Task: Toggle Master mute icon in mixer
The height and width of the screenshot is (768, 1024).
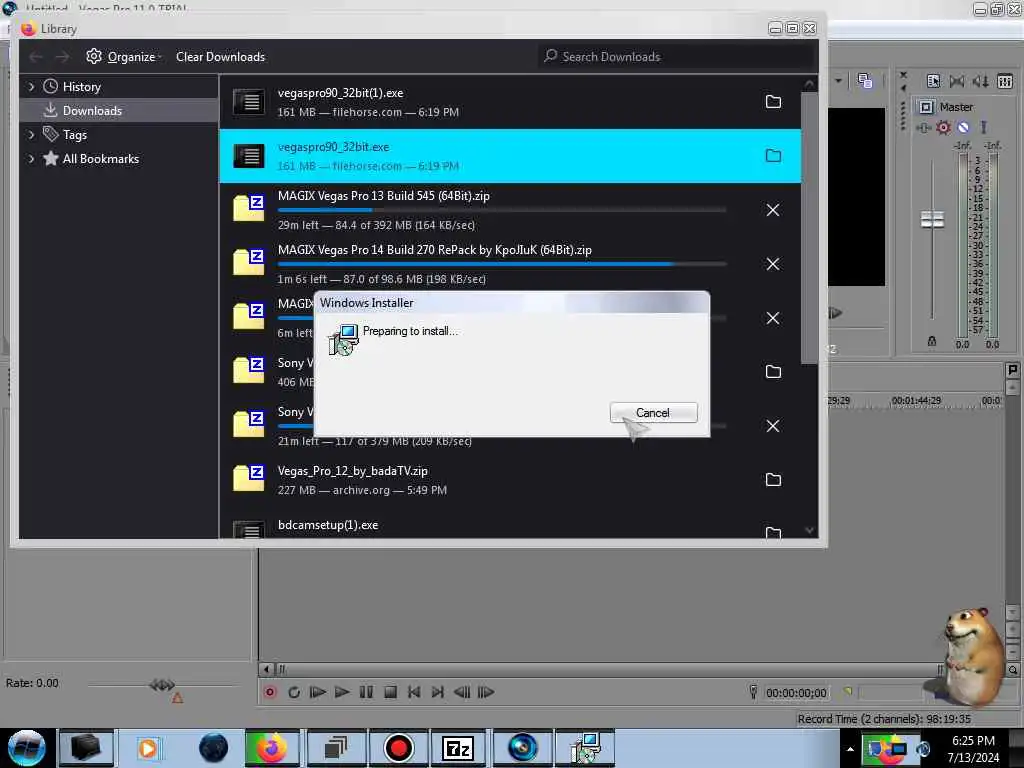Action: tap(963, 127)
